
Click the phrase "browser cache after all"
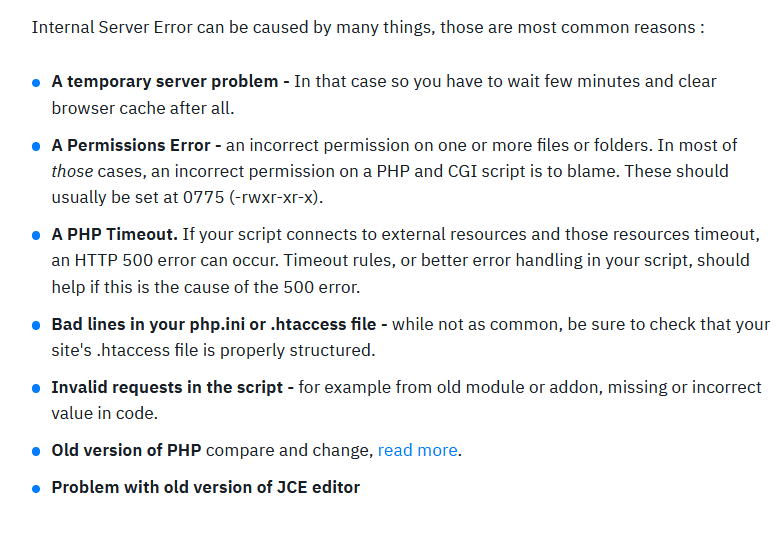(x=142, y=108)
